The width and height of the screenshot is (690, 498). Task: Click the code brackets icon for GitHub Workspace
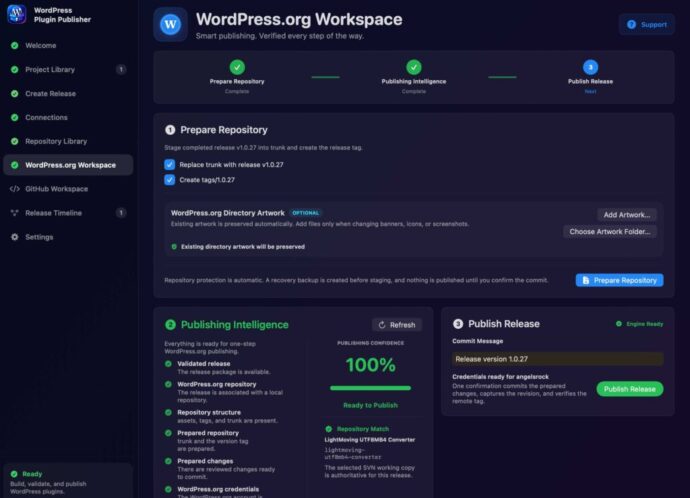(15, 189)
